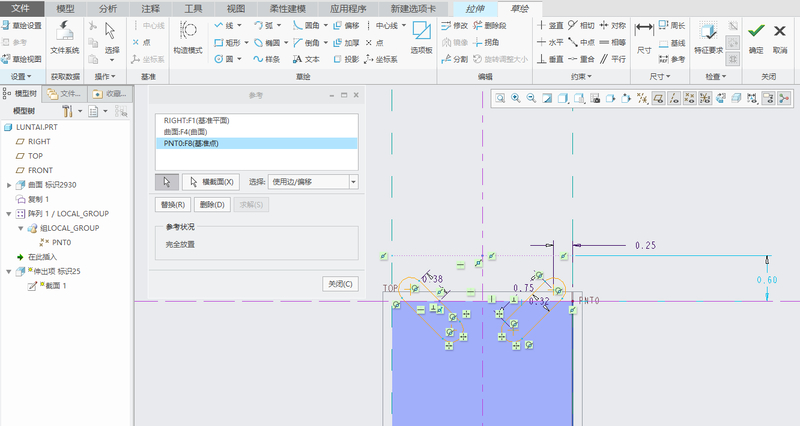Viewport: 800px width, 426px height.
Task: Select the 文本 text tool
Action: pos(306,59)
